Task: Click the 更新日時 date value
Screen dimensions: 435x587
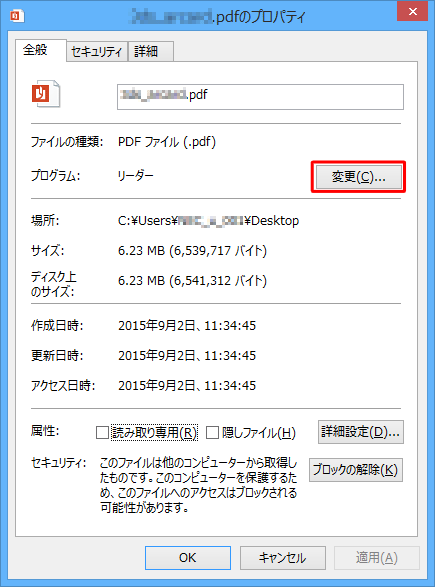Action: pyautogui.click(x=187, y=356)
